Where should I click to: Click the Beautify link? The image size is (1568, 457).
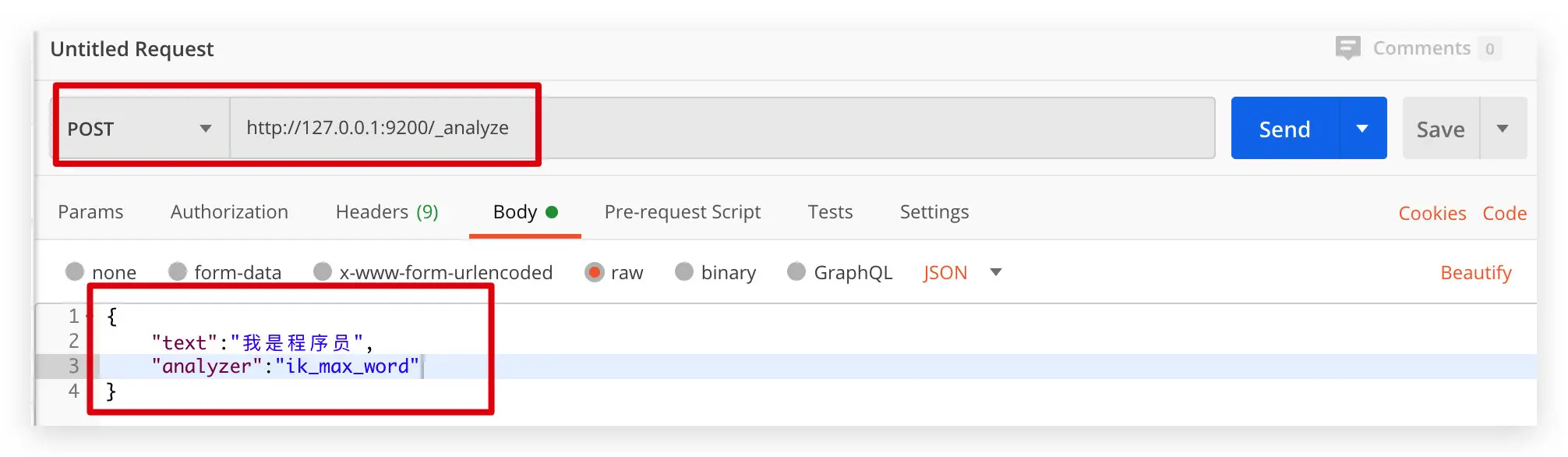pyautogui.click(x=1475, y=273)
